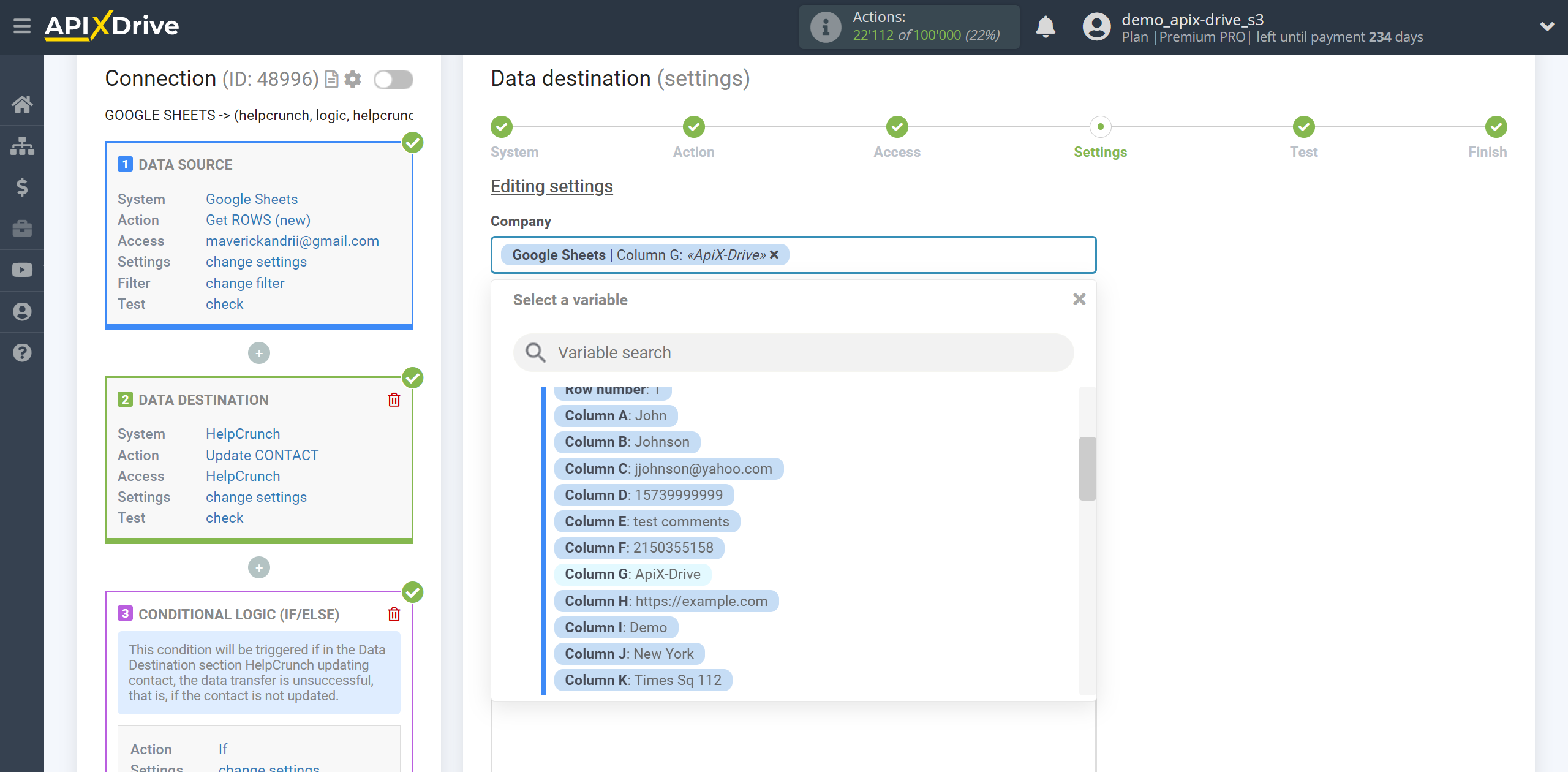This screenshot has width=1568, height=772.
Task: Open the billing dollar icon
Action: click(x=22, y=187)
